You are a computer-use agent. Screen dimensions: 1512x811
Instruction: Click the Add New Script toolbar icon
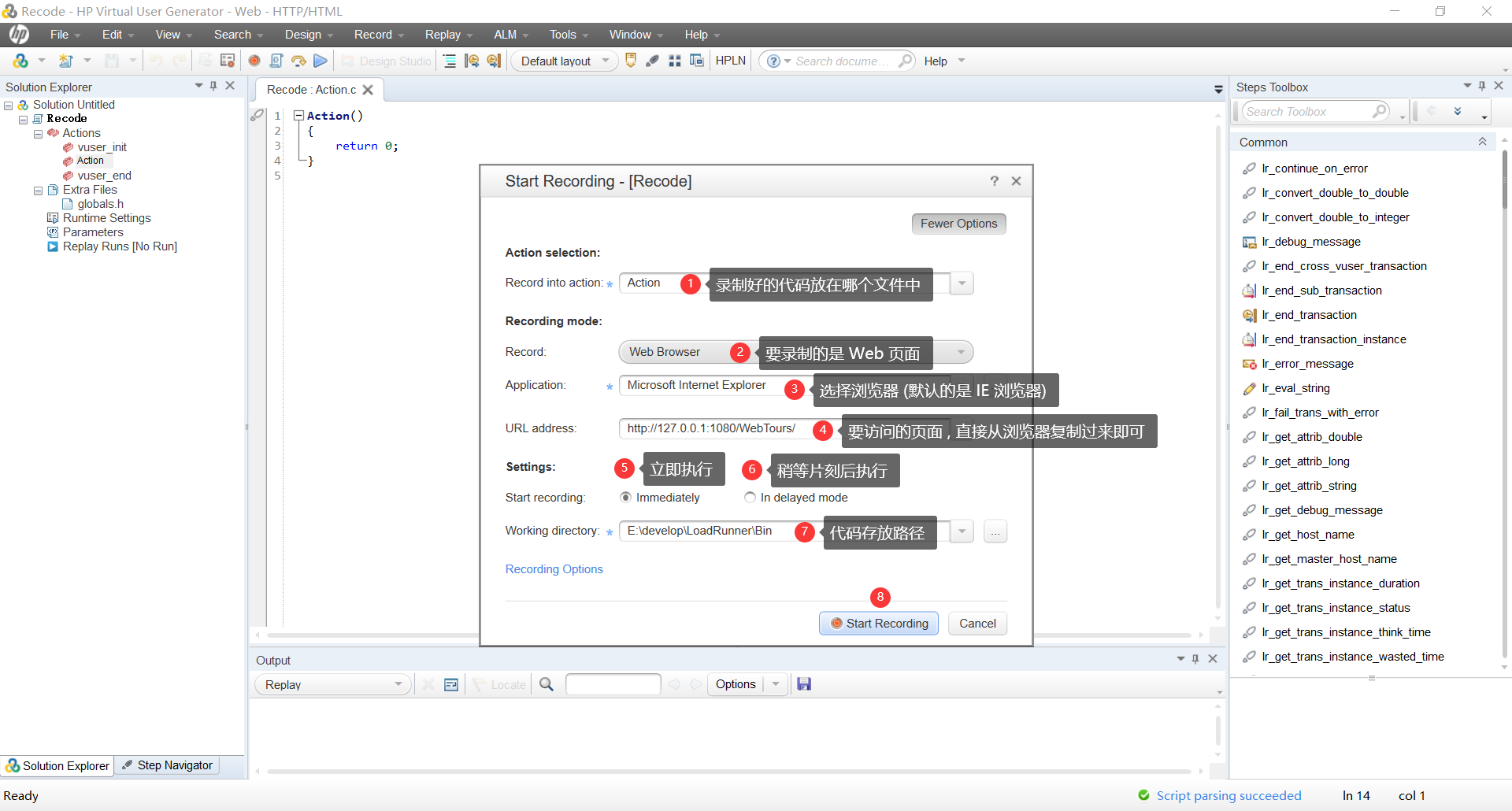(x=66, y=61)
